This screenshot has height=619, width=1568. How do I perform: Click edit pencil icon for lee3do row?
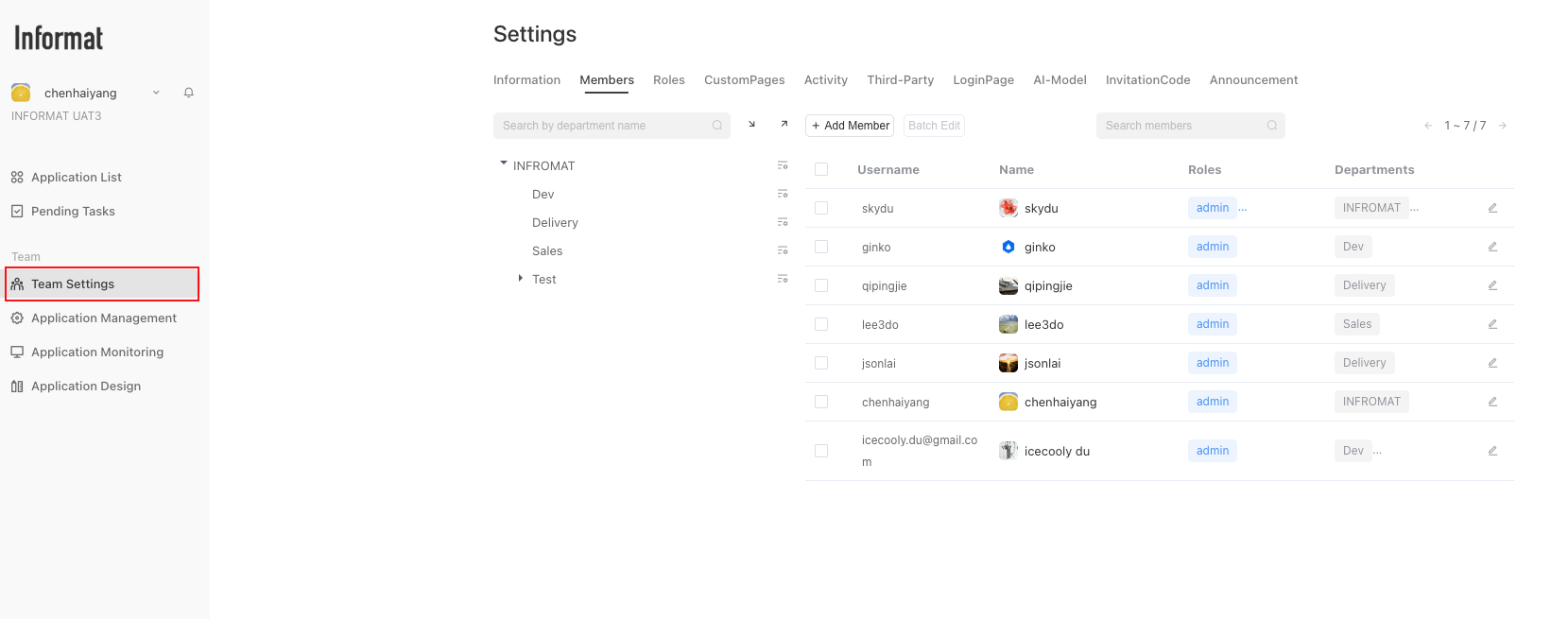[x=1492, y=324]
